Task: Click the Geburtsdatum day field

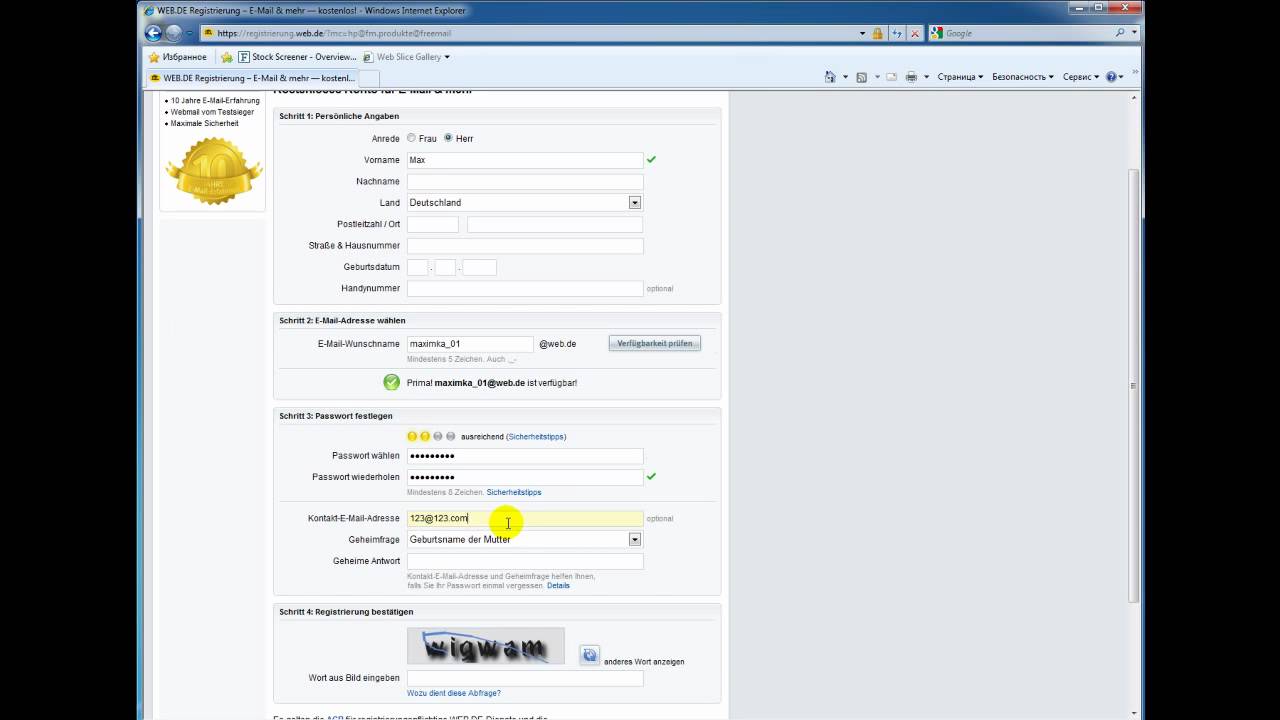Action: [x=418, y=267]
